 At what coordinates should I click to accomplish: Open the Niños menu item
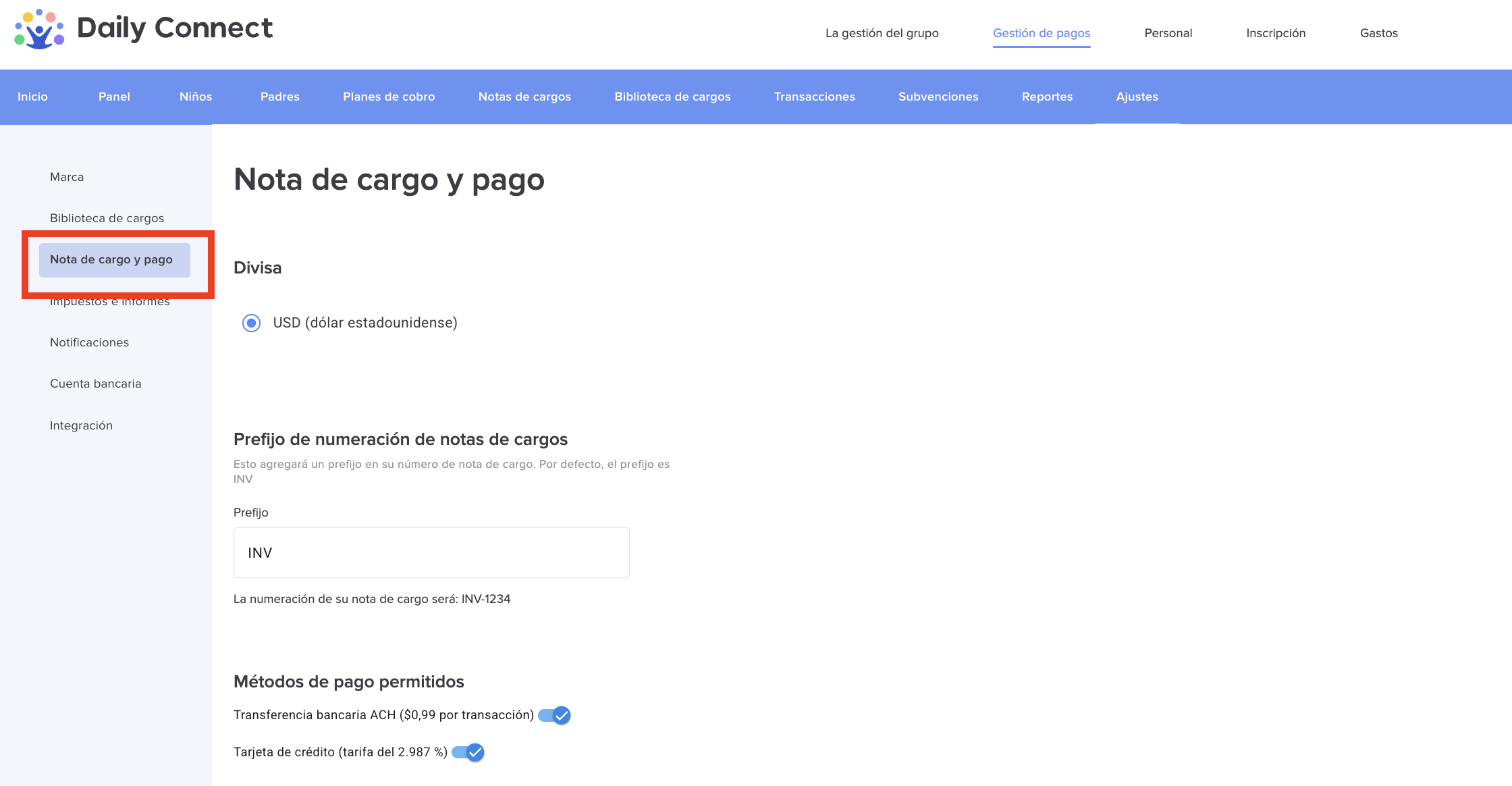[x=196, y=97]
